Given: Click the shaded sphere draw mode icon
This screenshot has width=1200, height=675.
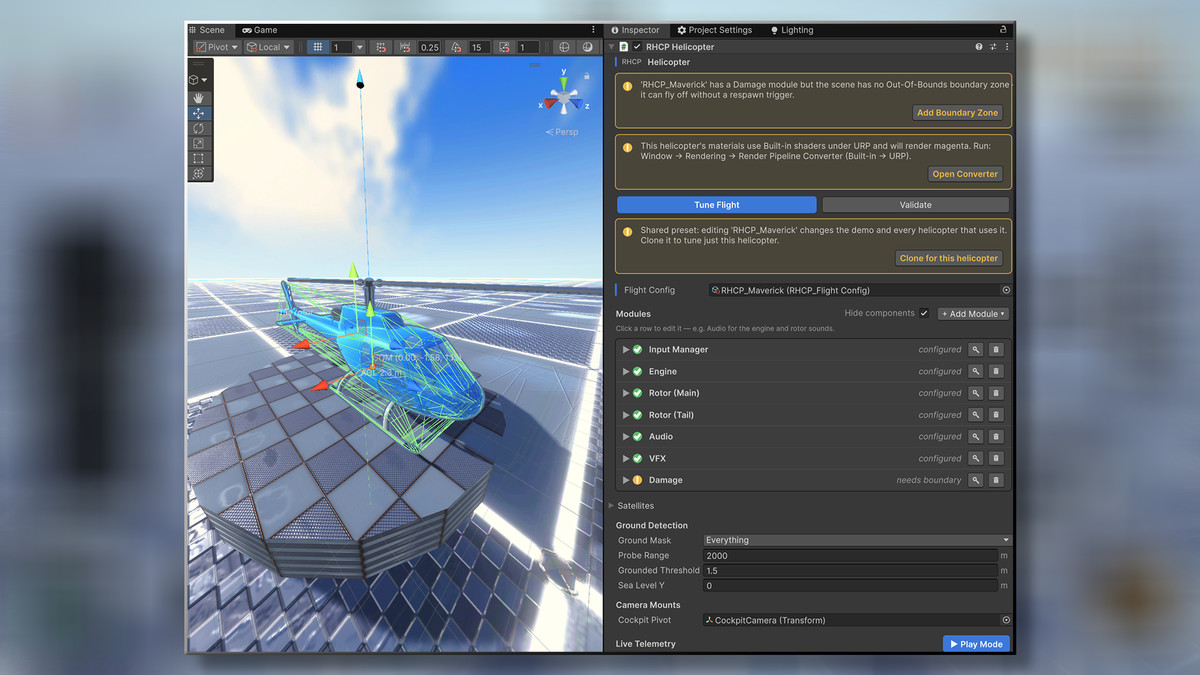Looking at the screenshot, I should tap(588, 47).
